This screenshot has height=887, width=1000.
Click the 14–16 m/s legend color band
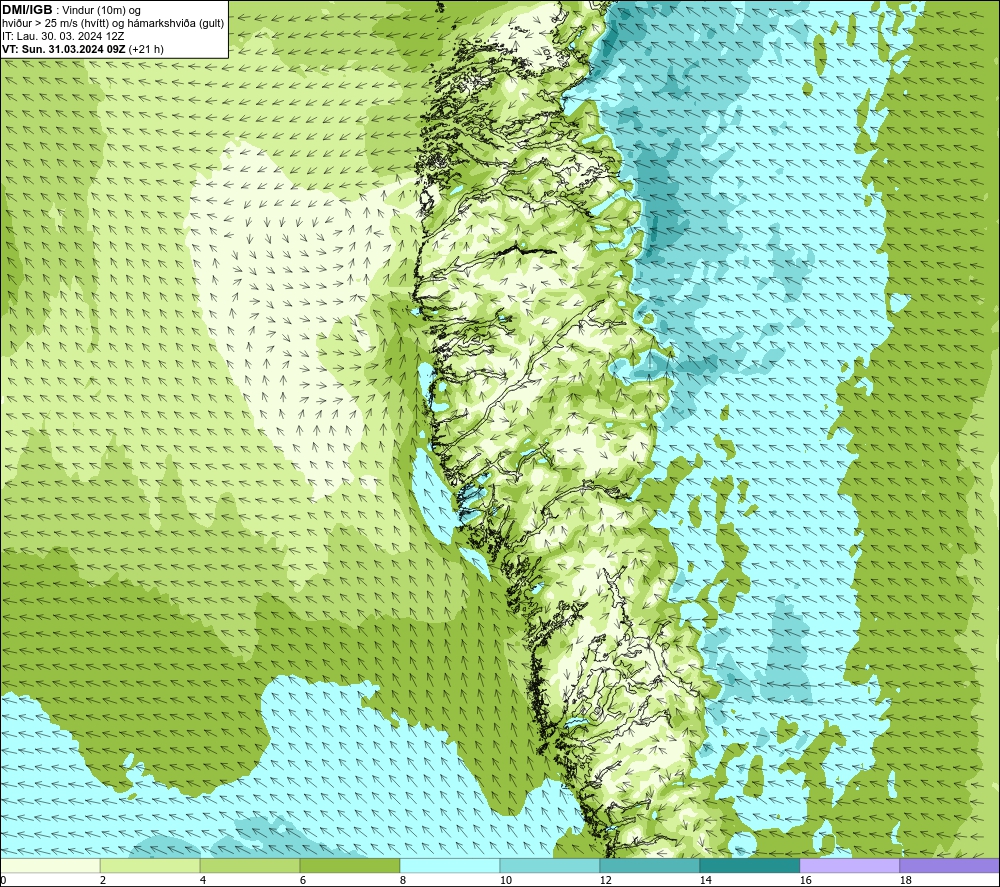[749, 865]
